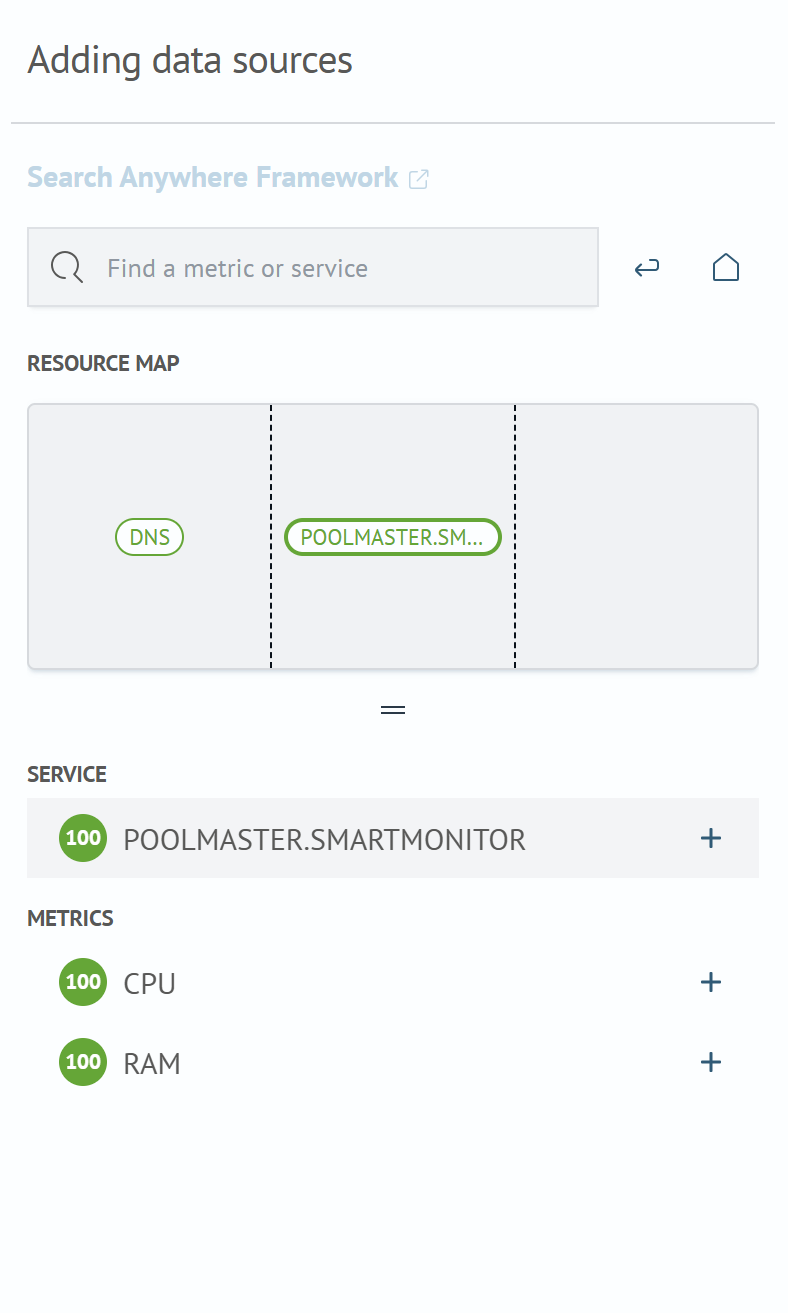Select the DNS node in resource map

point(150,537)
